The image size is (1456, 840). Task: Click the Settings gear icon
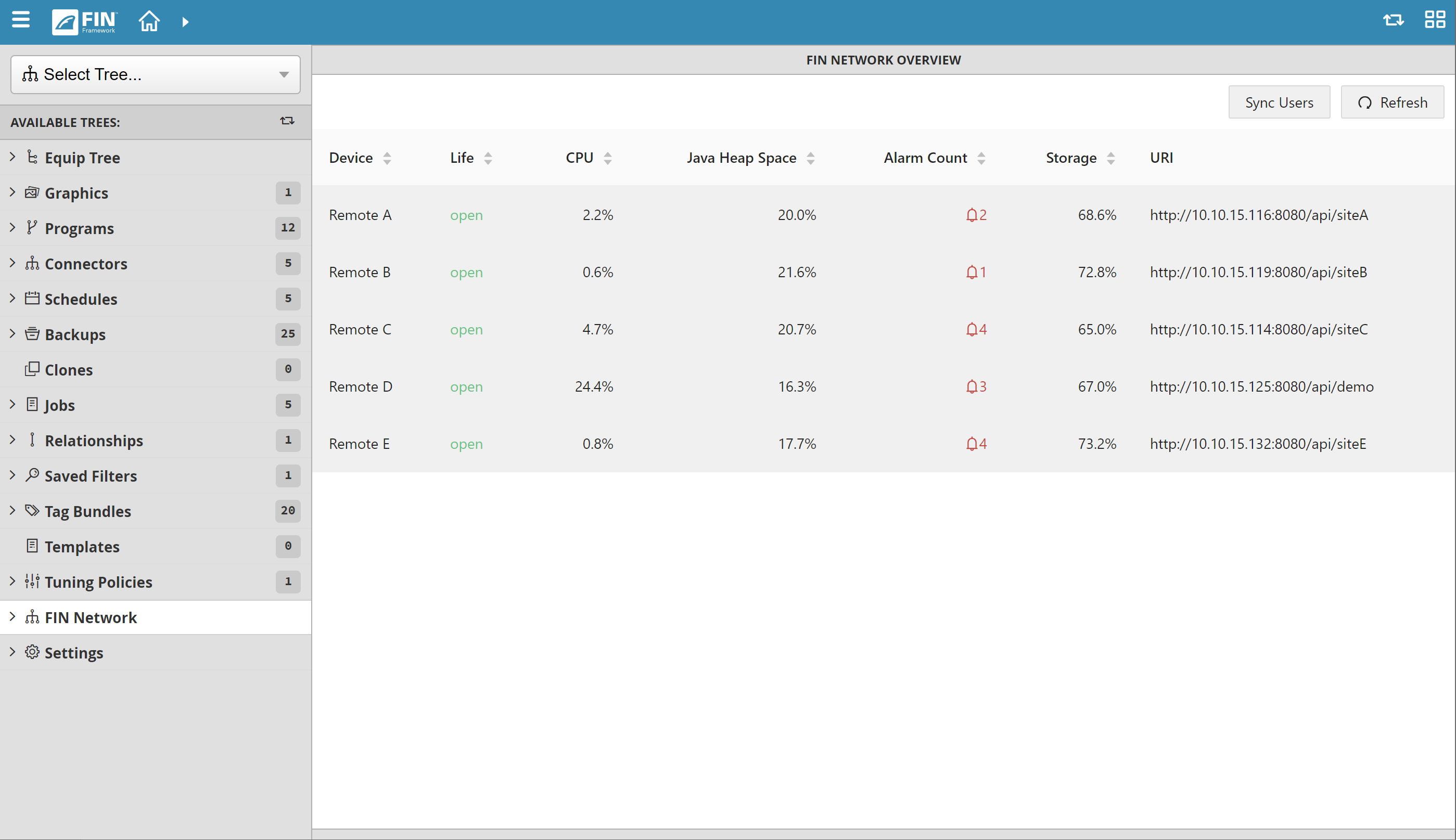[32, 653]
